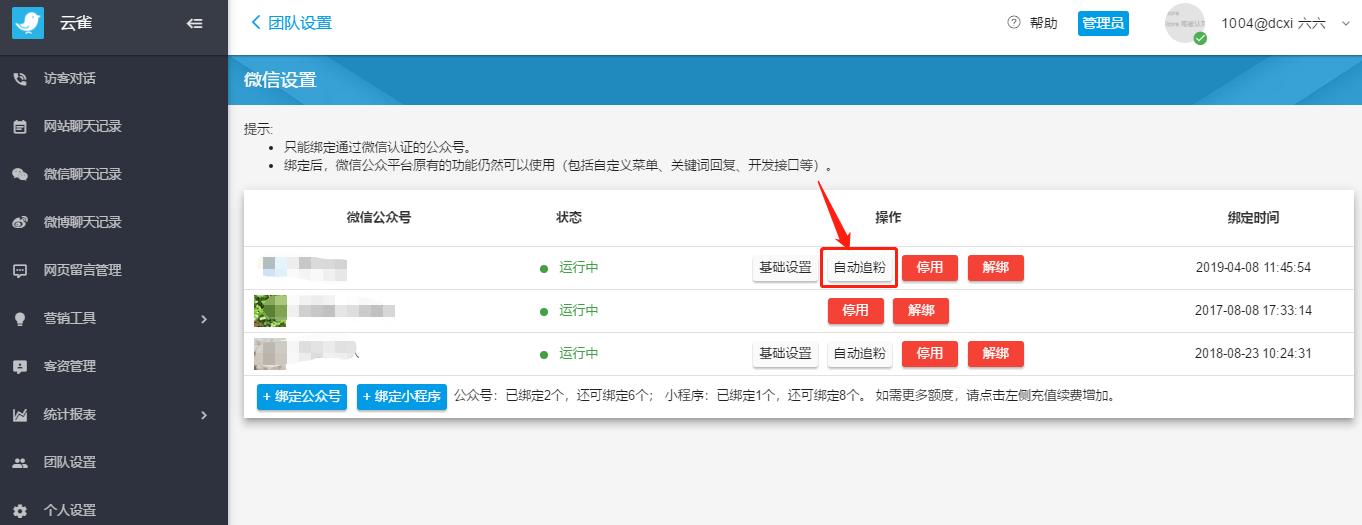
Task: Click the help question mark icon
Action: pos(1014,23)
